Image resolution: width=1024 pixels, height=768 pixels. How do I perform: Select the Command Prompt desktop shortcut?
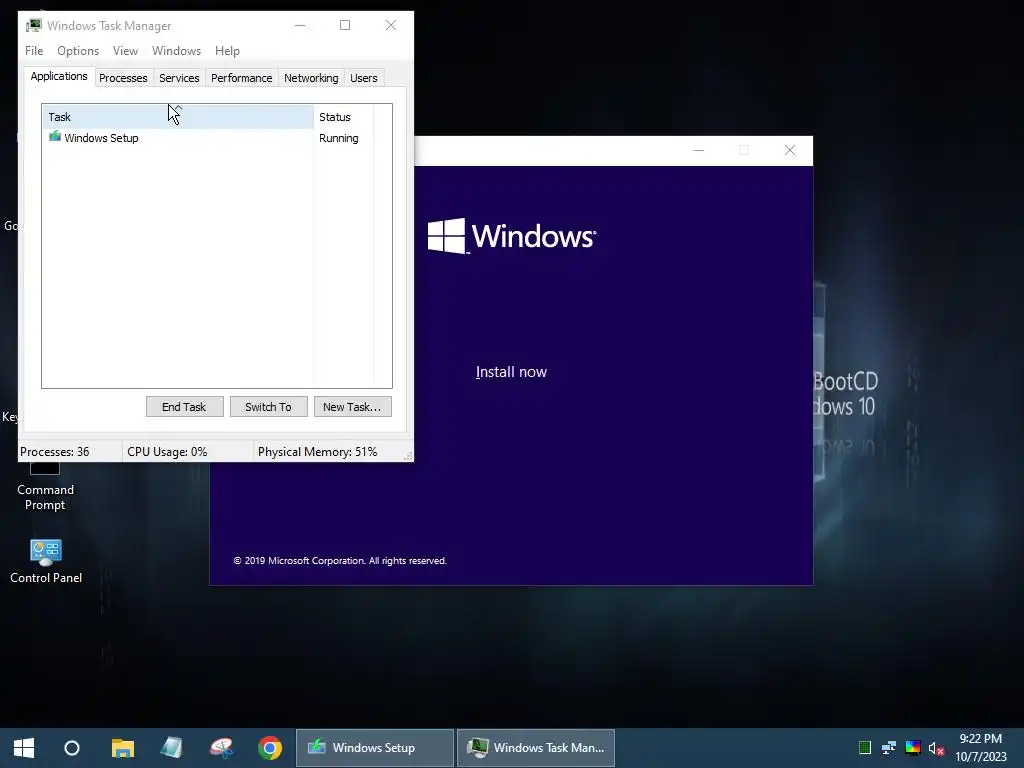pos(45,485)
